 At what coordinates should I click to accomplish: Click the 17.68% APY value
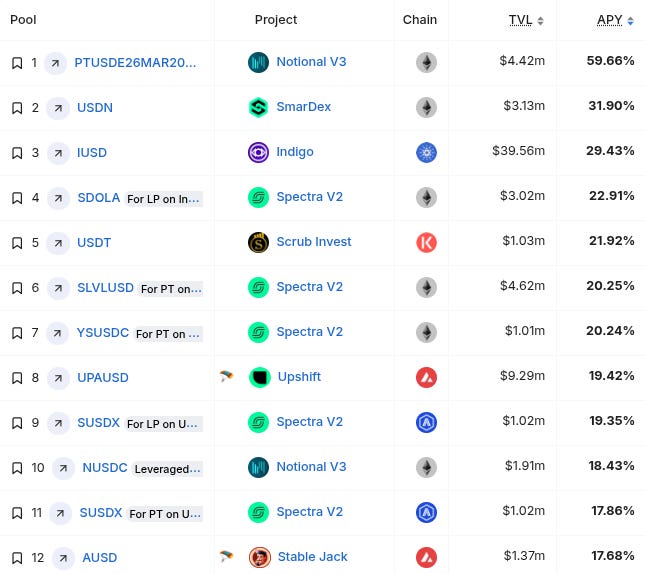613,556
